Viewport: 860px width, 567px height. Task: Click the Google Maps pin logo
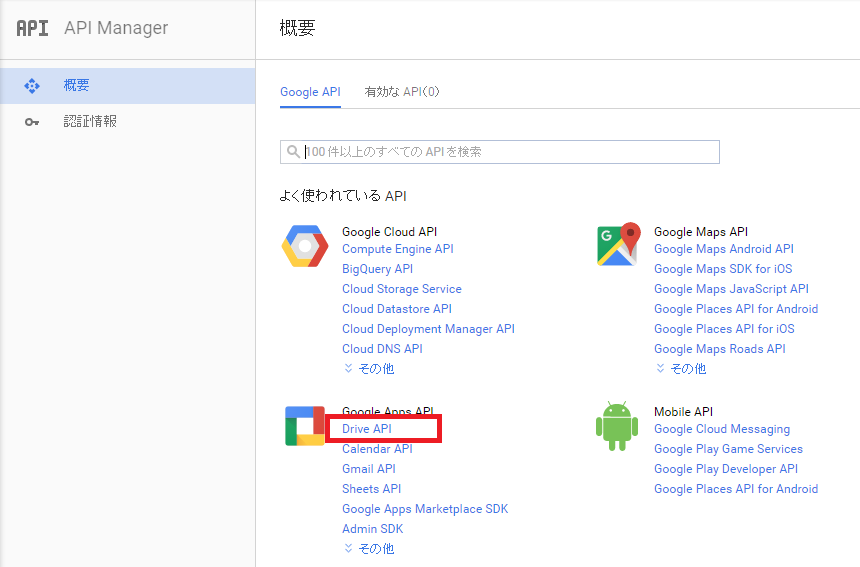[619, 244]
